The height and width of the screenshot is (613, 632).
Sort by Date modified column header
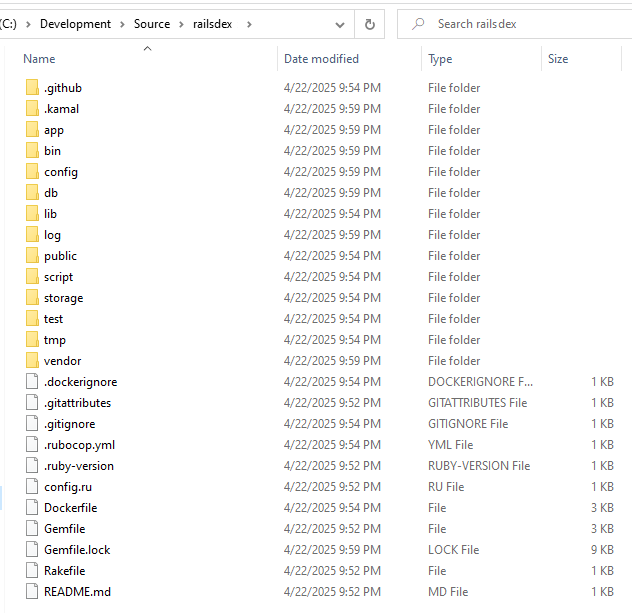click(x=321, y=59)
